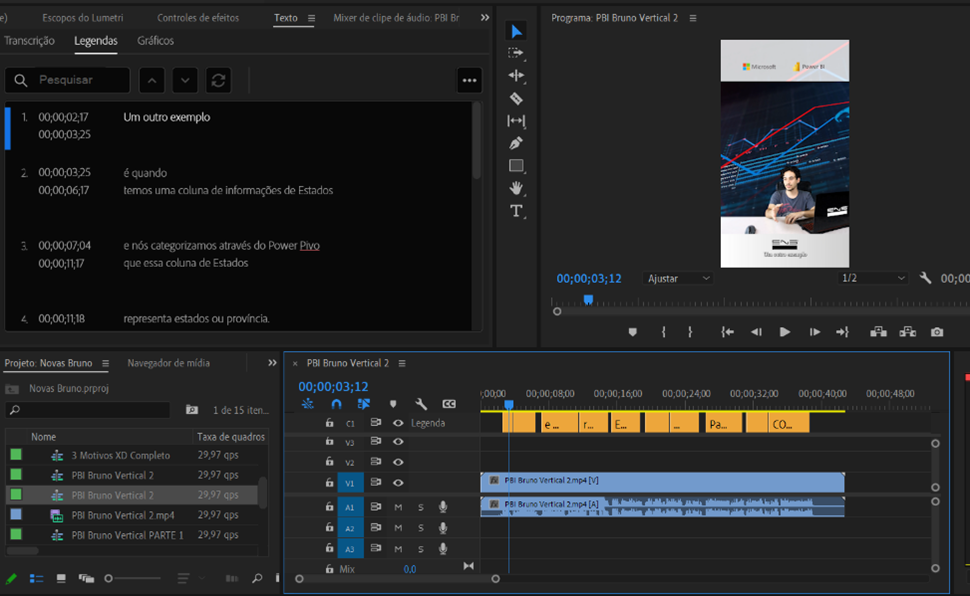Expand hidden panel tabs beside Navegador de mídia
The image size is (970, 596).
click(272, 363)
